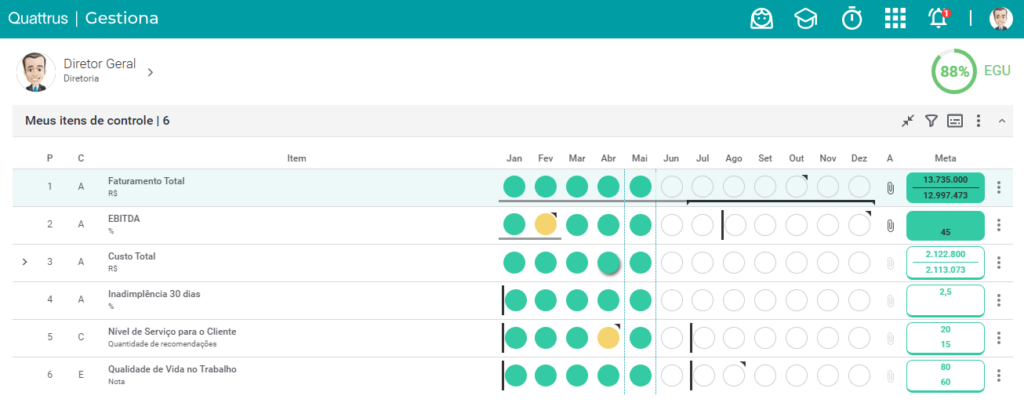This screenshot has width=1024, height=410.
Task: Collapse the Meus itens de controle panel
Action: click(x=1002, y=121)
